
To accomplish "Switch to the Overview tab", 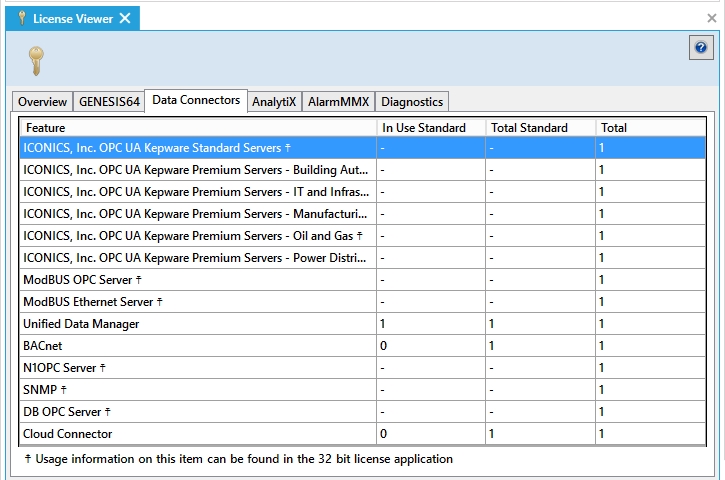I will coord(42,102).
